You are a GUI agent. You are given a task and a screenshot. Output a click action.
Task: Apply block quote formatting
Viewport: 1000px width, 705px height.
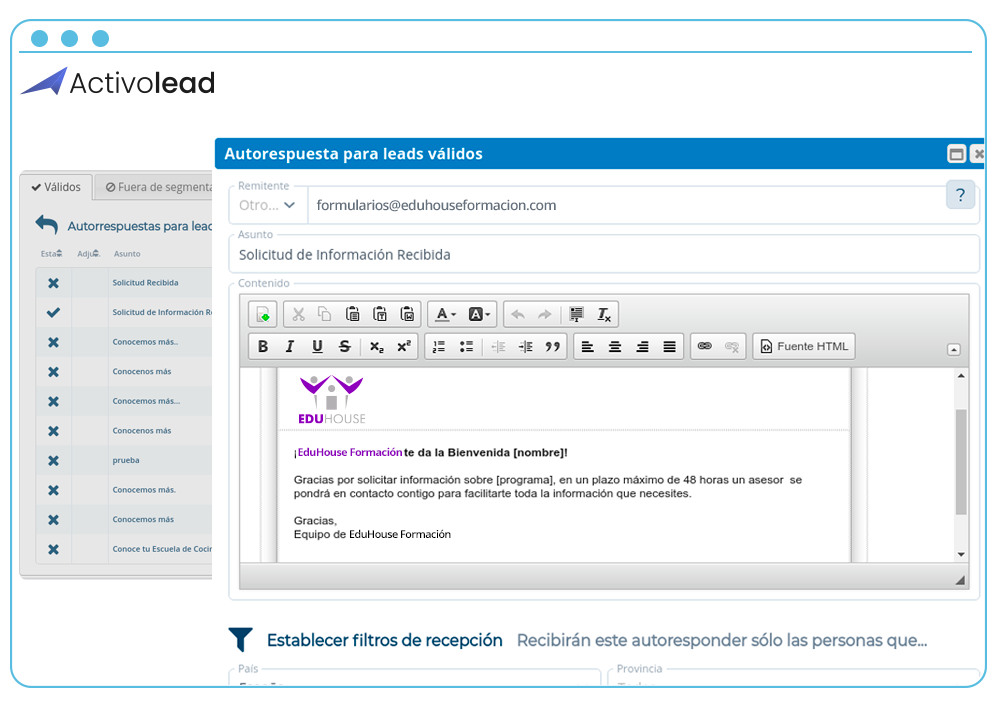point(552,346)
